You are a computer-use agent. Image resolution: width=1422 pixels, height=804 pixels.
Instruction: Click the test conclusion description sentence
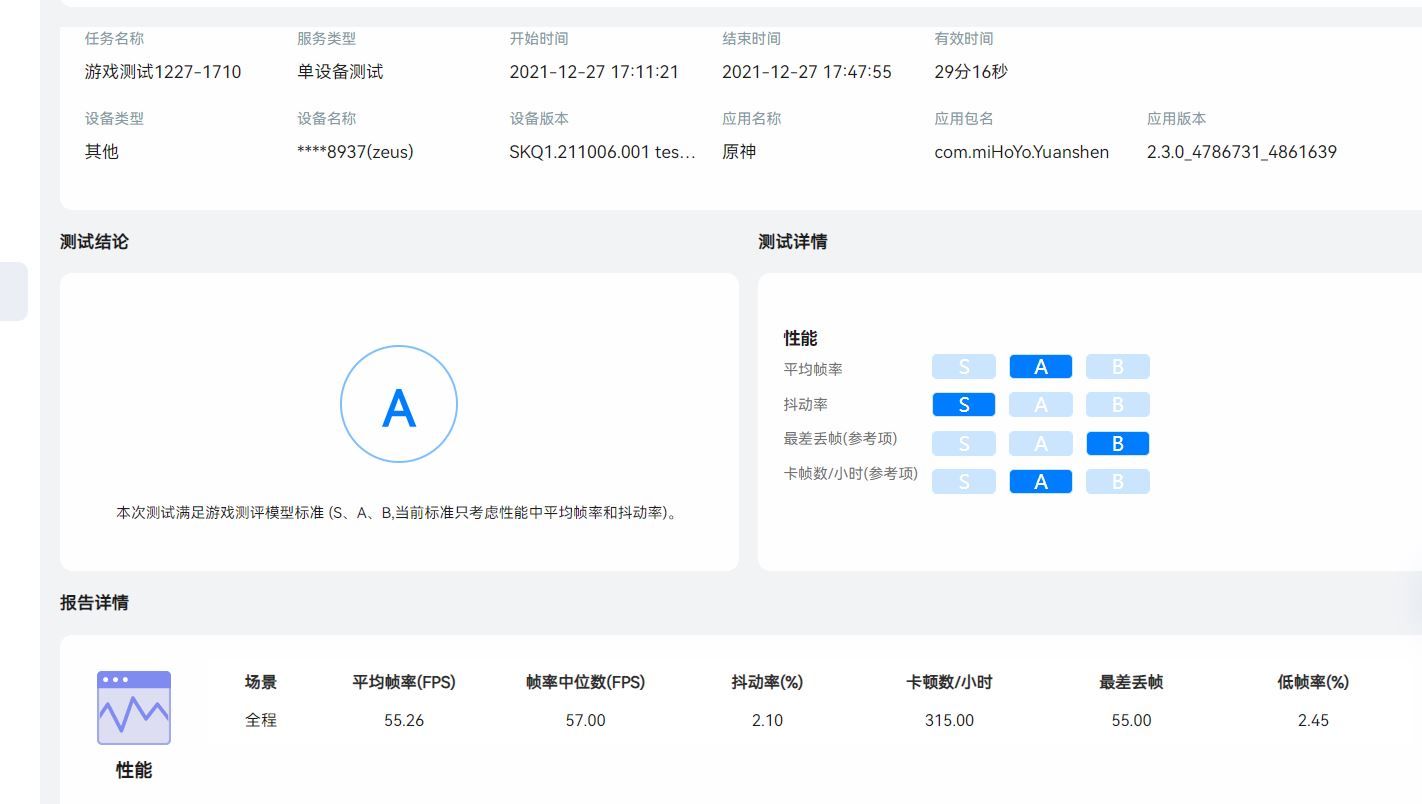pos(398,513)
